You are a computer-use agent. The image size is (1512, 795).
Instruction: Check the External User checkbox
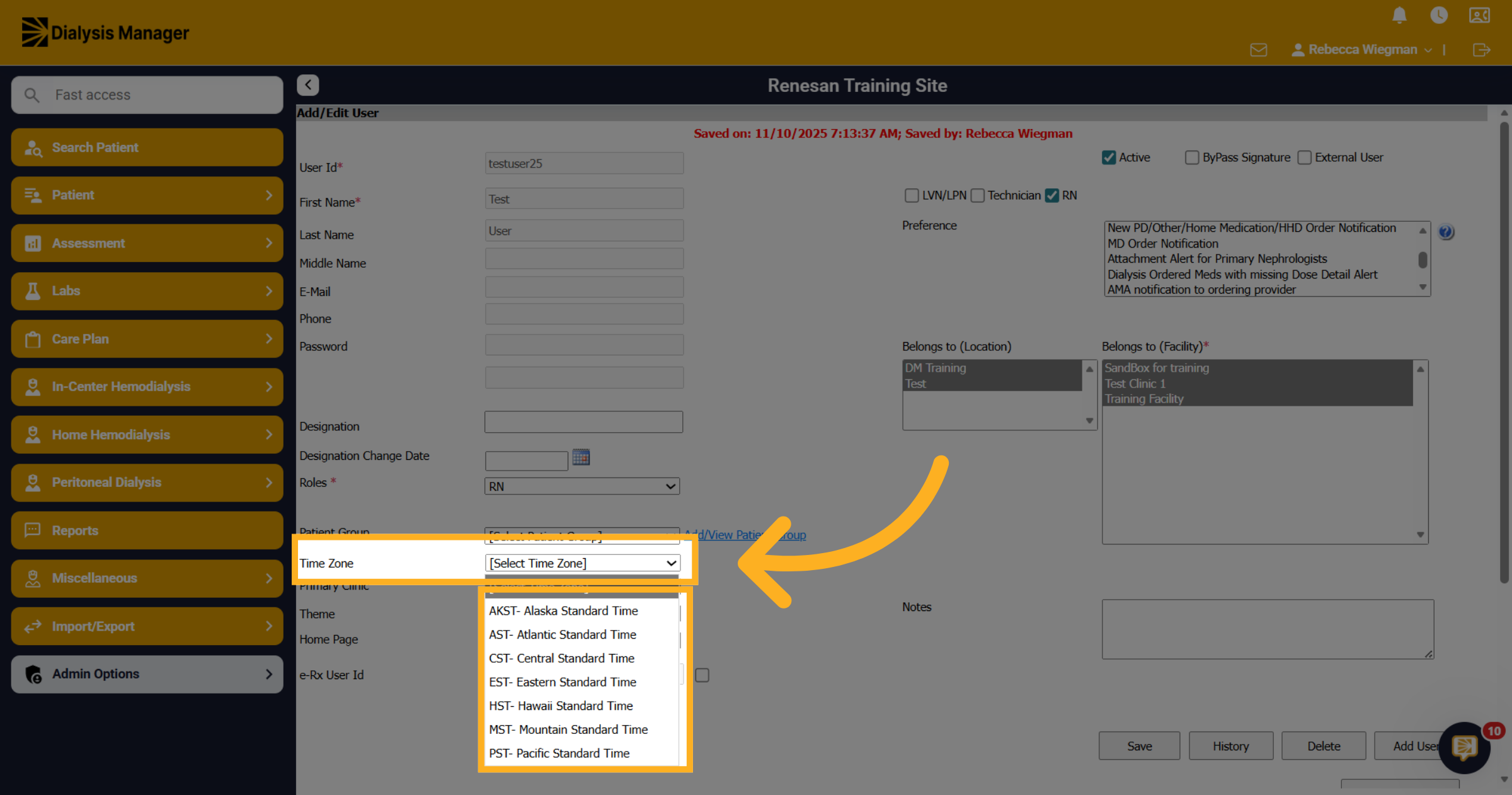click(x=1305, y=157)
